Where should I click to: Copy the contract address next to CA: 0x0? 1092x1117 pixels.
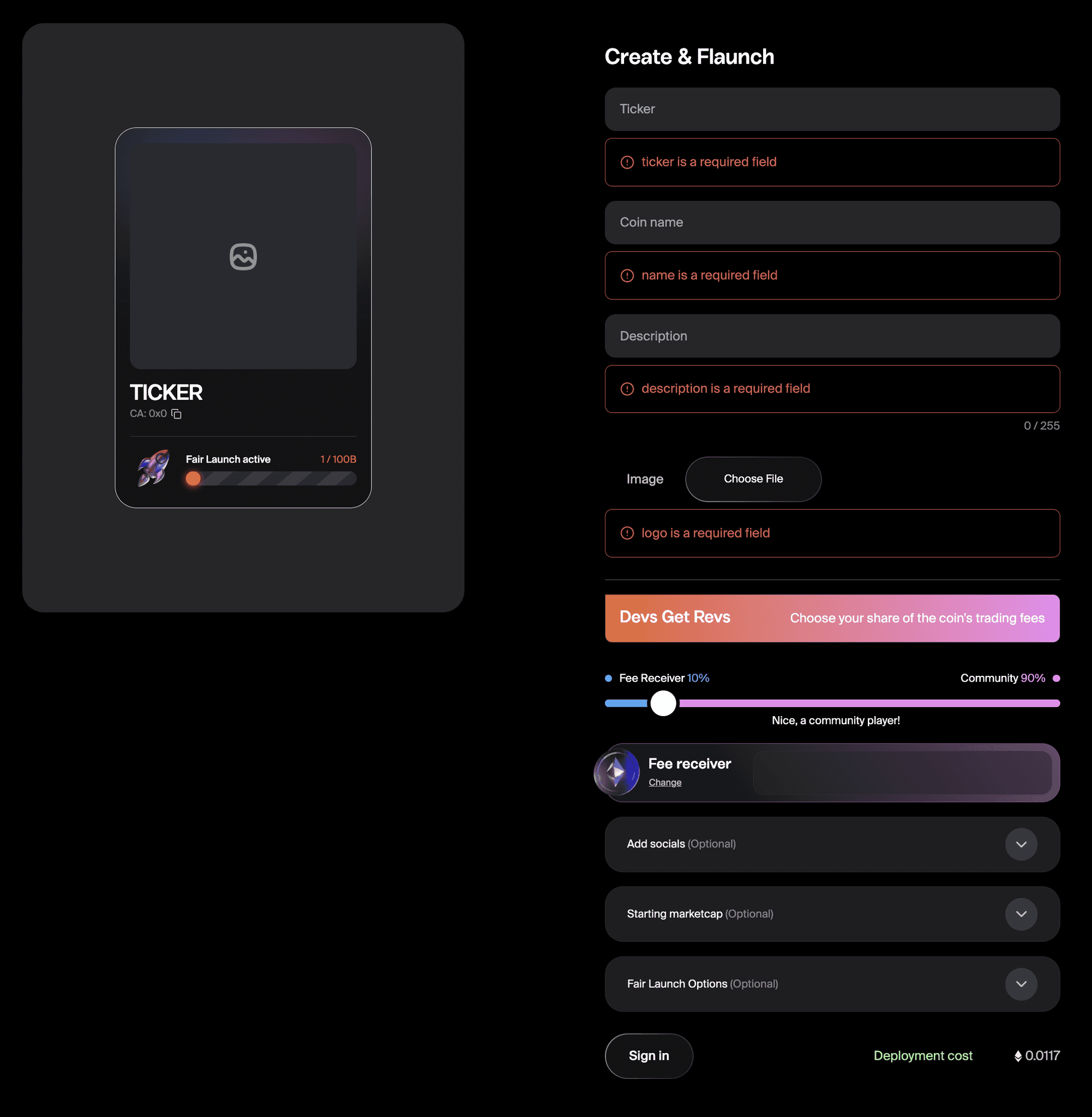coord(176,413)
